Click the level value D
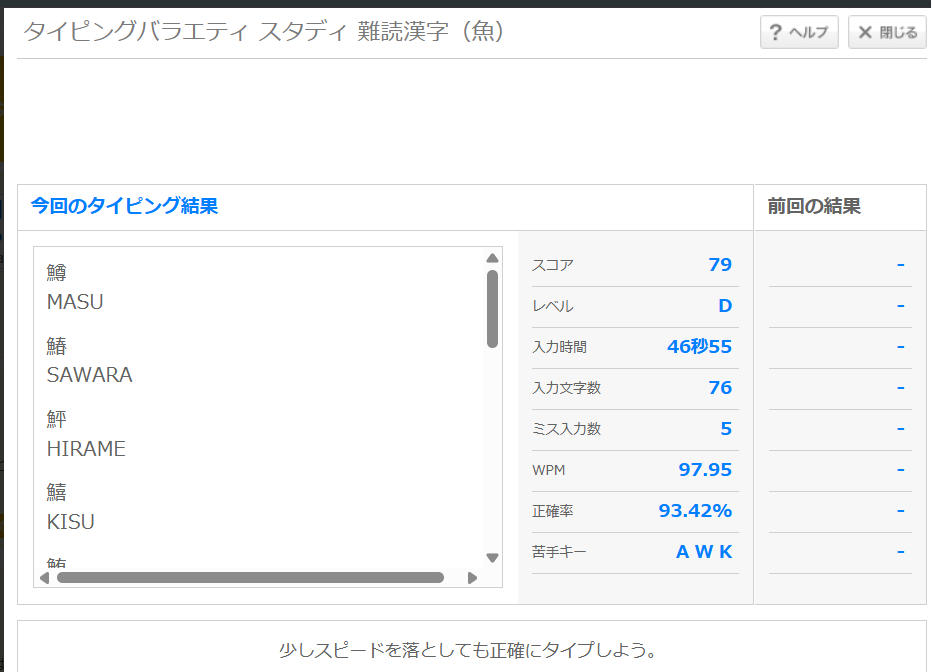The height and width of the screenshot is (672, 931). pyautogui.click(x=725, y=306)
